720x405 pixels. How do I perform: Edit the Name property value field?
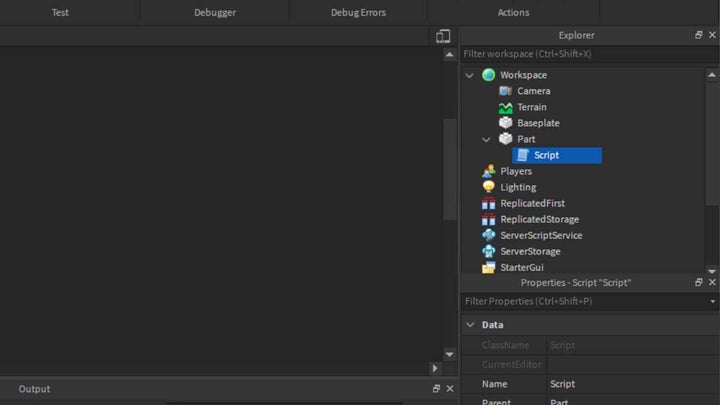pos(630,384)
